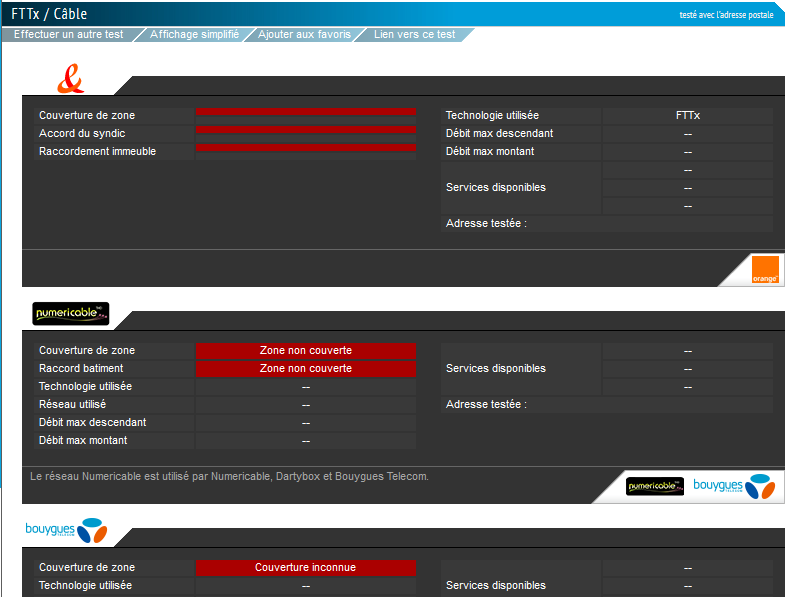Click 'Zone non couverte' beside 'Raccord batiment'
The image size is (787, 597).
tap(305, 368)
